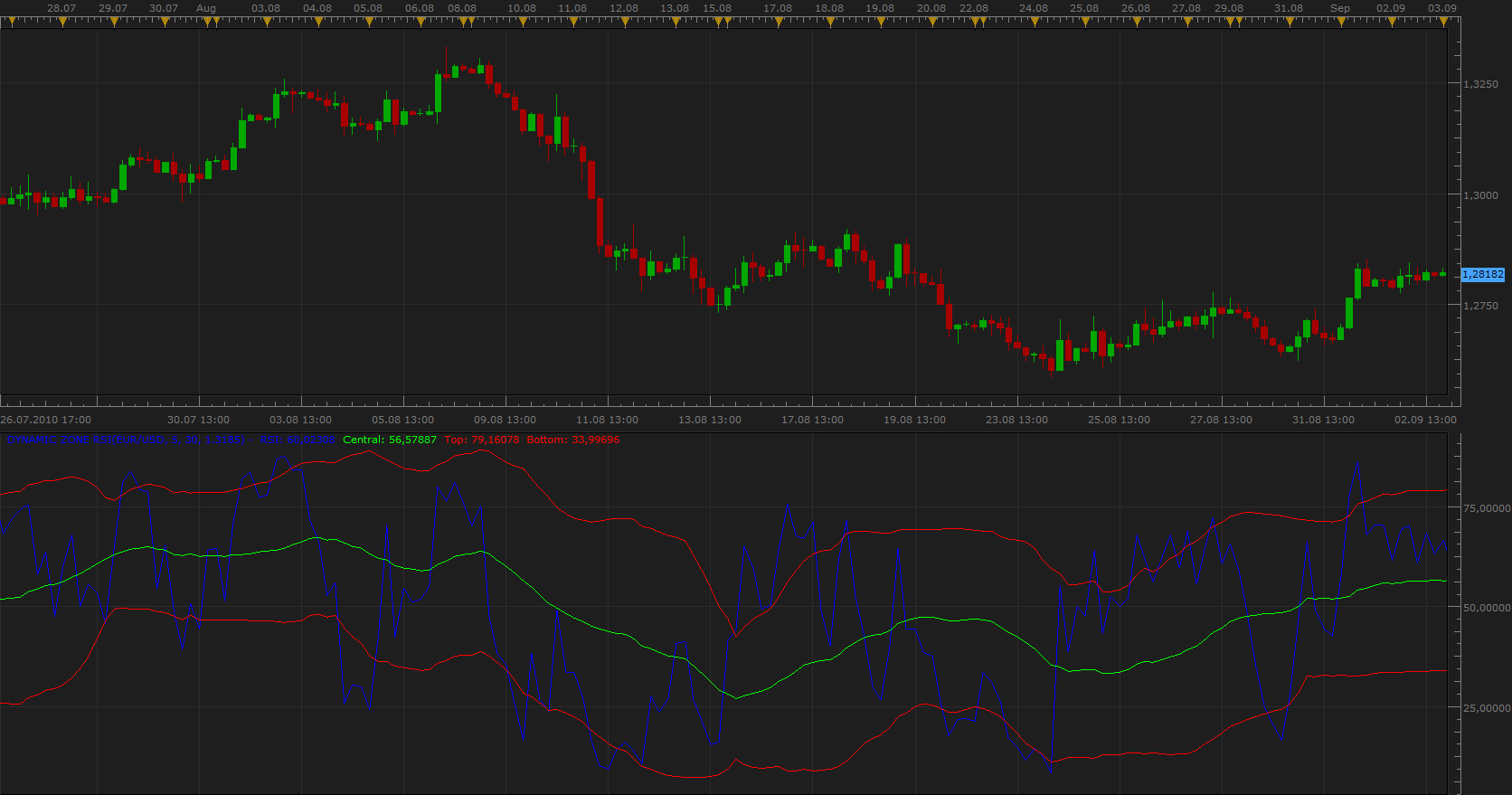1512x795 pixels.
Task: Click the Aug label on the top axis
Action: [x=206, y=8]
